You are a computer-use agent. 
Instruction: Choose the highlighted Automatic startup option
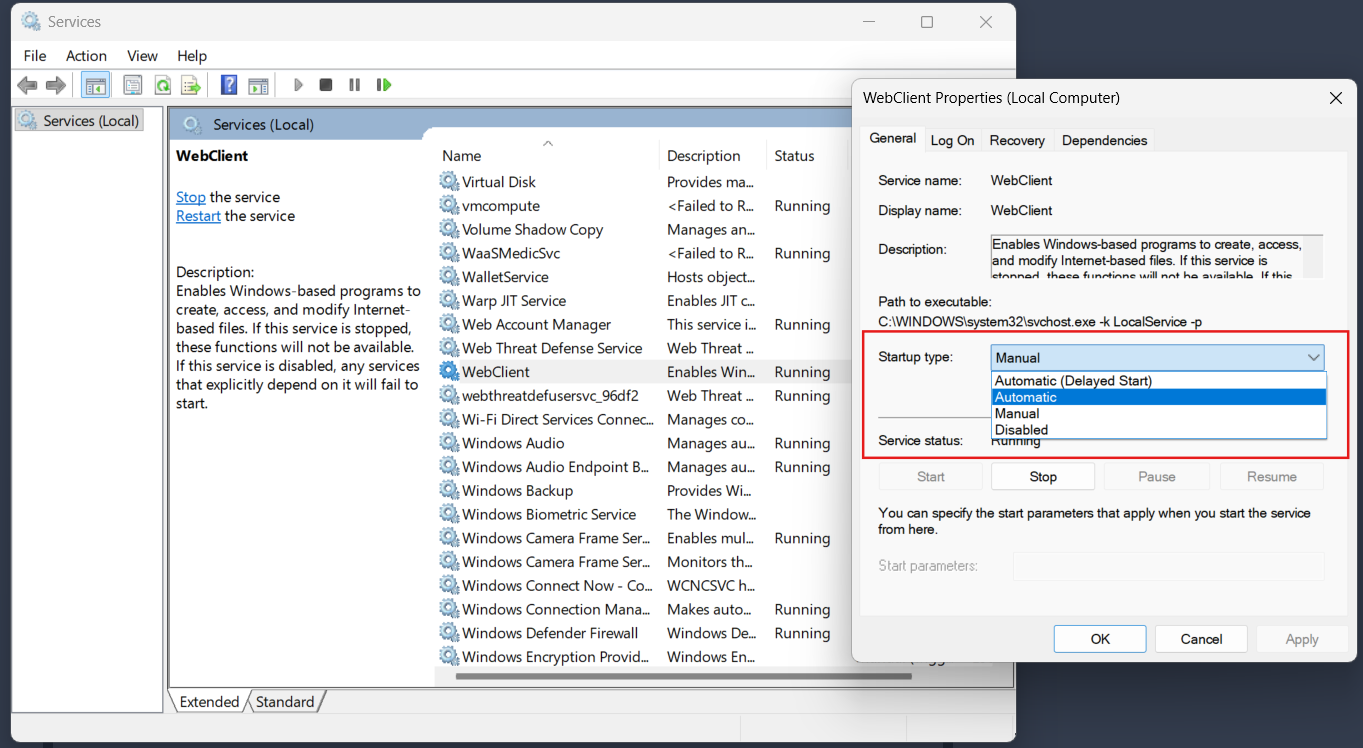pos(1159,397)
